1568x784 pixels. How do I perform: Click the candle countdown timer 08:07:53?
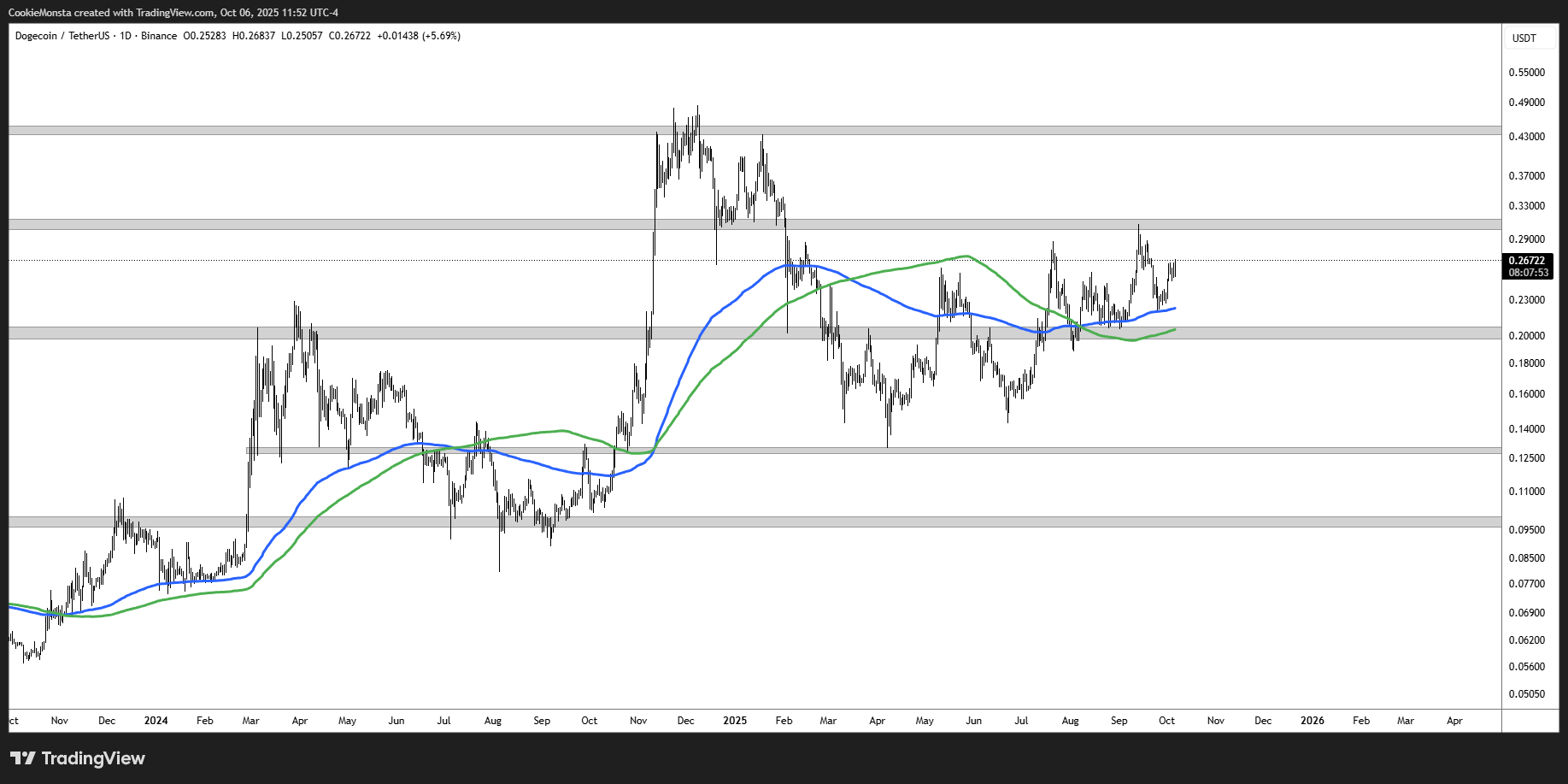click(1528, 274)
